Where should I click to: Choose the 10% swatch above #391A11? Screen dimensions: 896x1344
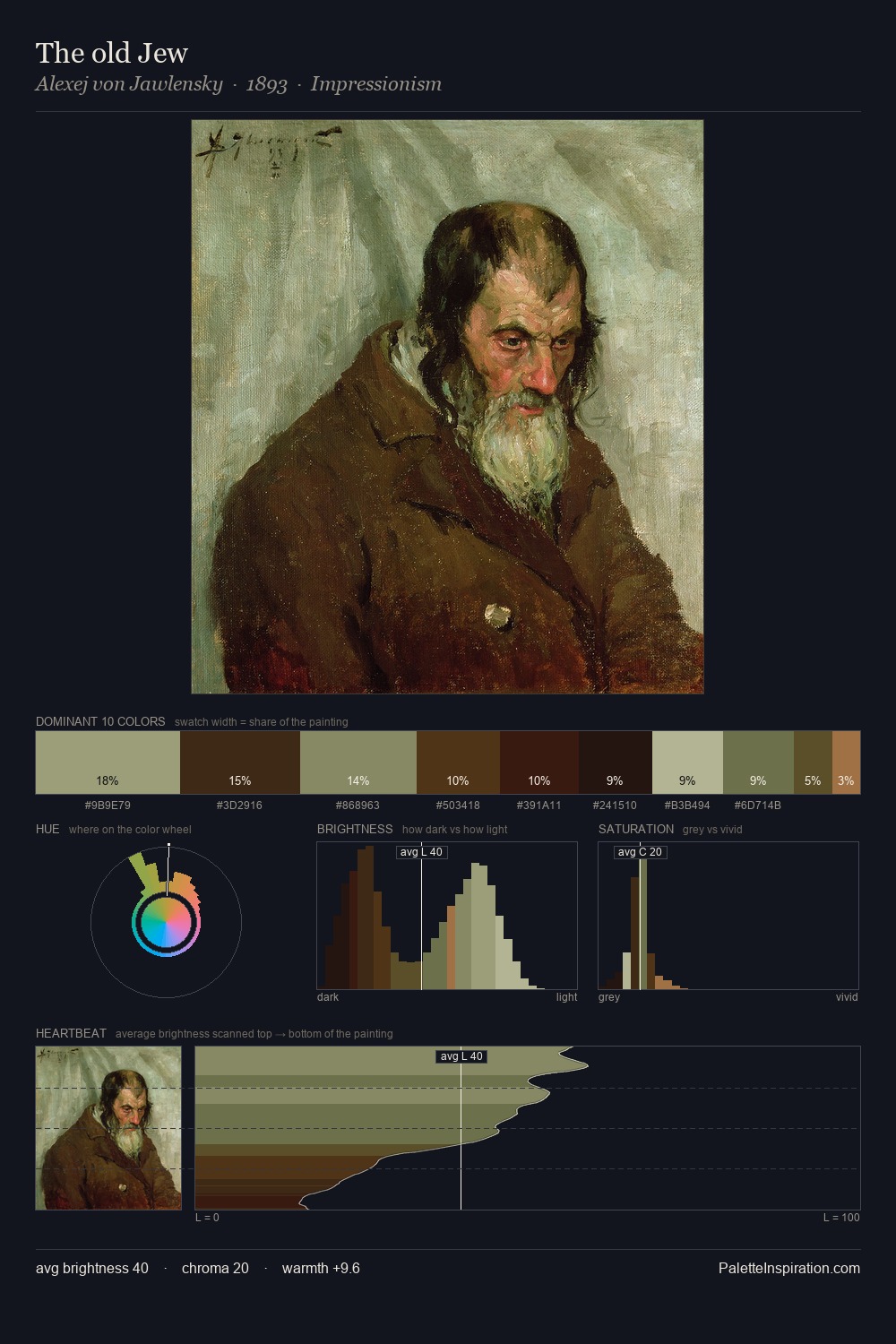tap(539, 762)
